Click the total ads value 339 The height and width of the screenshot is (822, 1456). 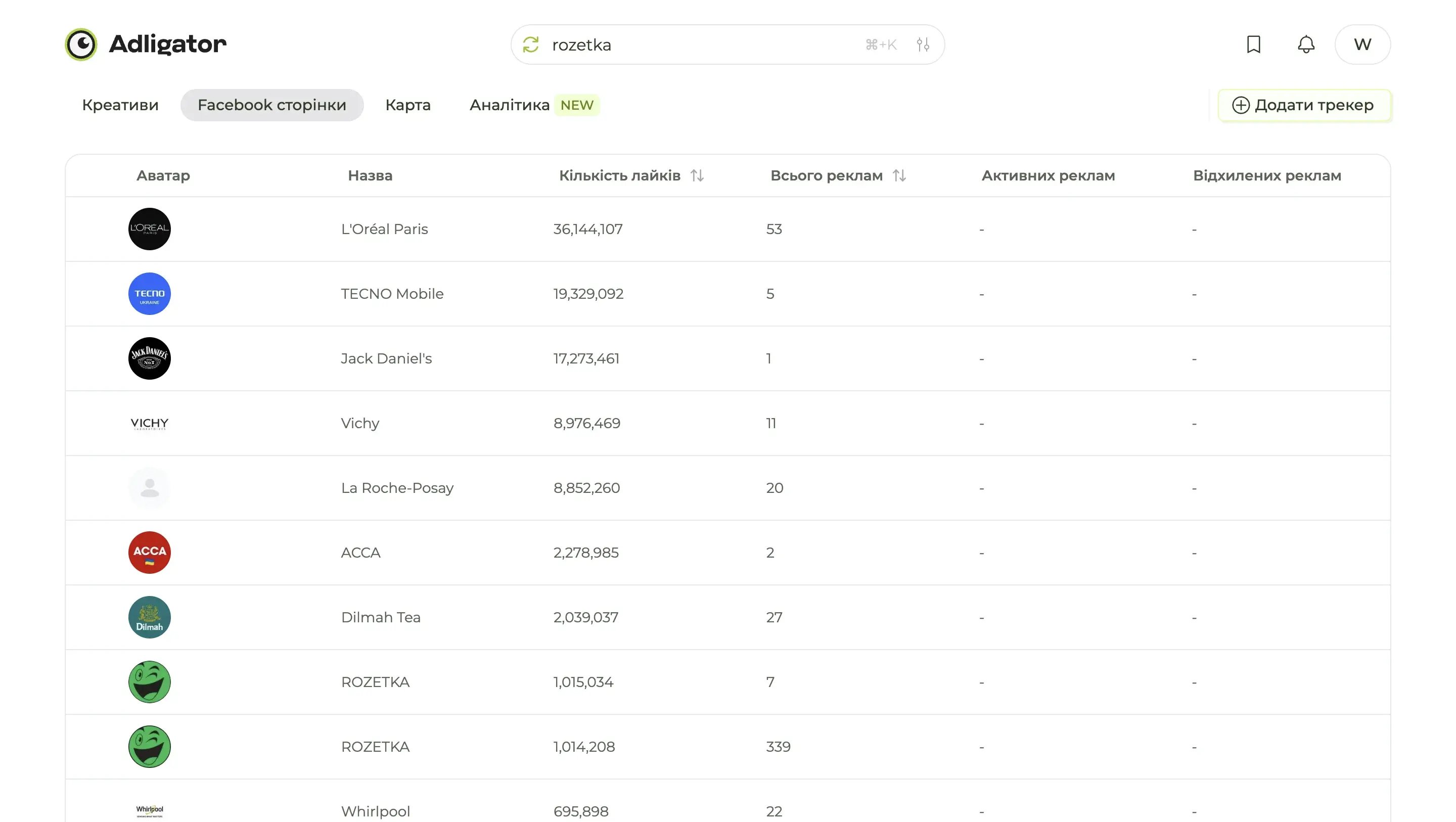779,747
